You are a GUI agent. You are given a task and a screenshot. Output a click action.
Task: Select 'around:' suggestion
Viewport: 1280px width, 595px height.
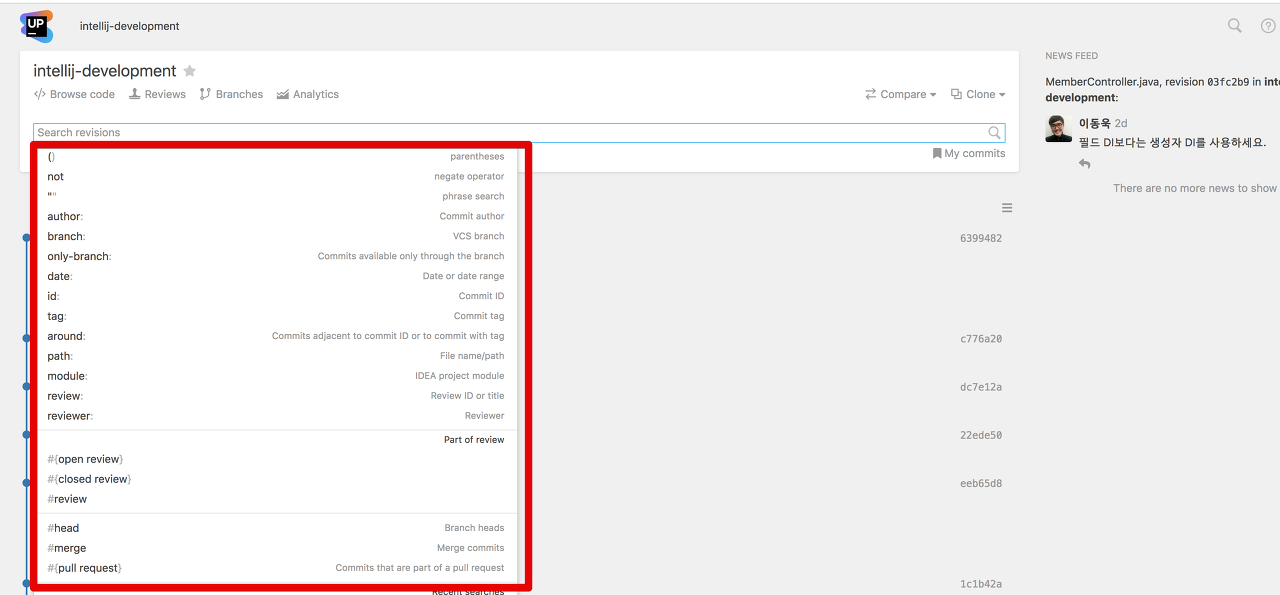(276, 337)
